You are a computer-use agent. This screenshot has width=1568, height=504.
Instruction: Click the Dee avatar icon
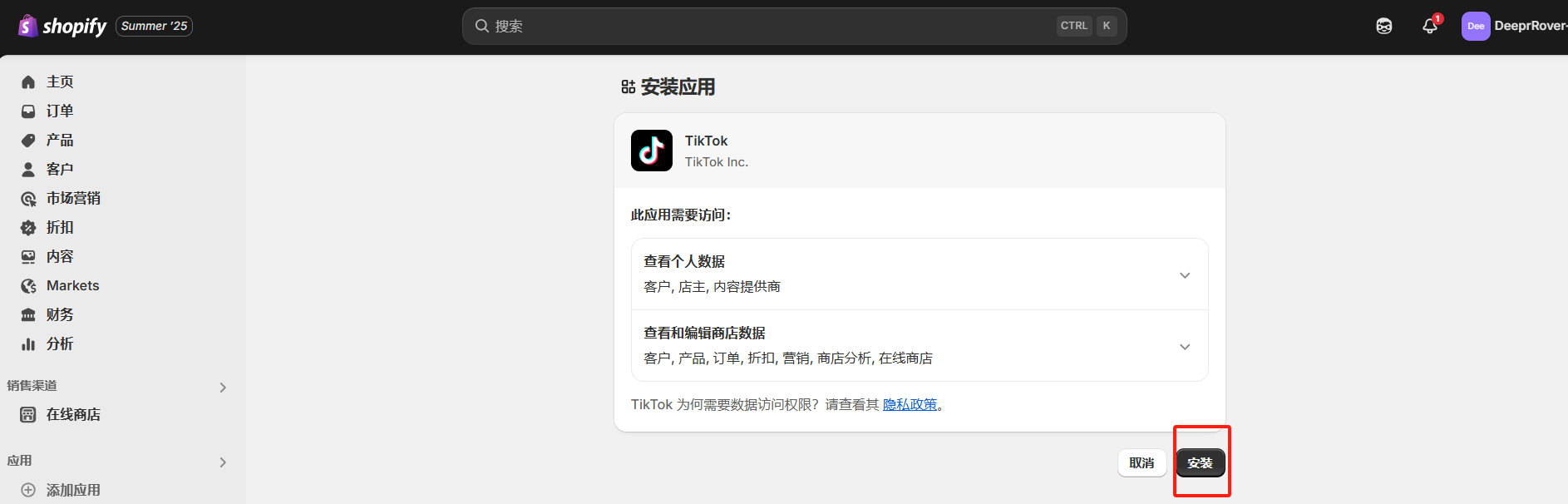[x=1476, y=26]
